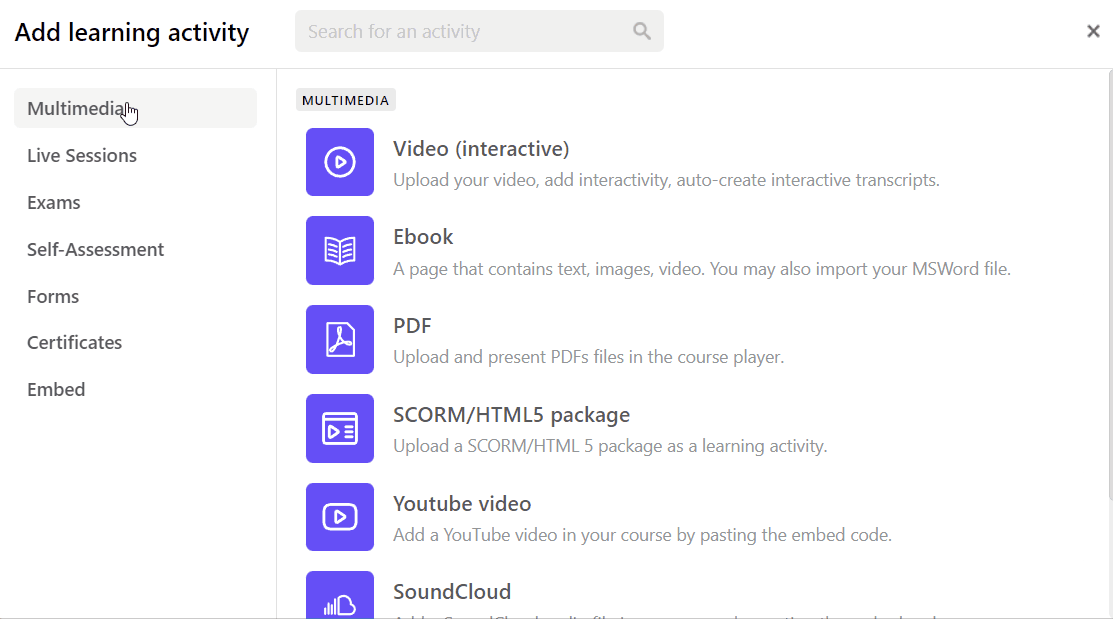Close the Add learning activity dialog
The height and width of the screenshot is (619, 1113).
click(x=1093, y=31)
